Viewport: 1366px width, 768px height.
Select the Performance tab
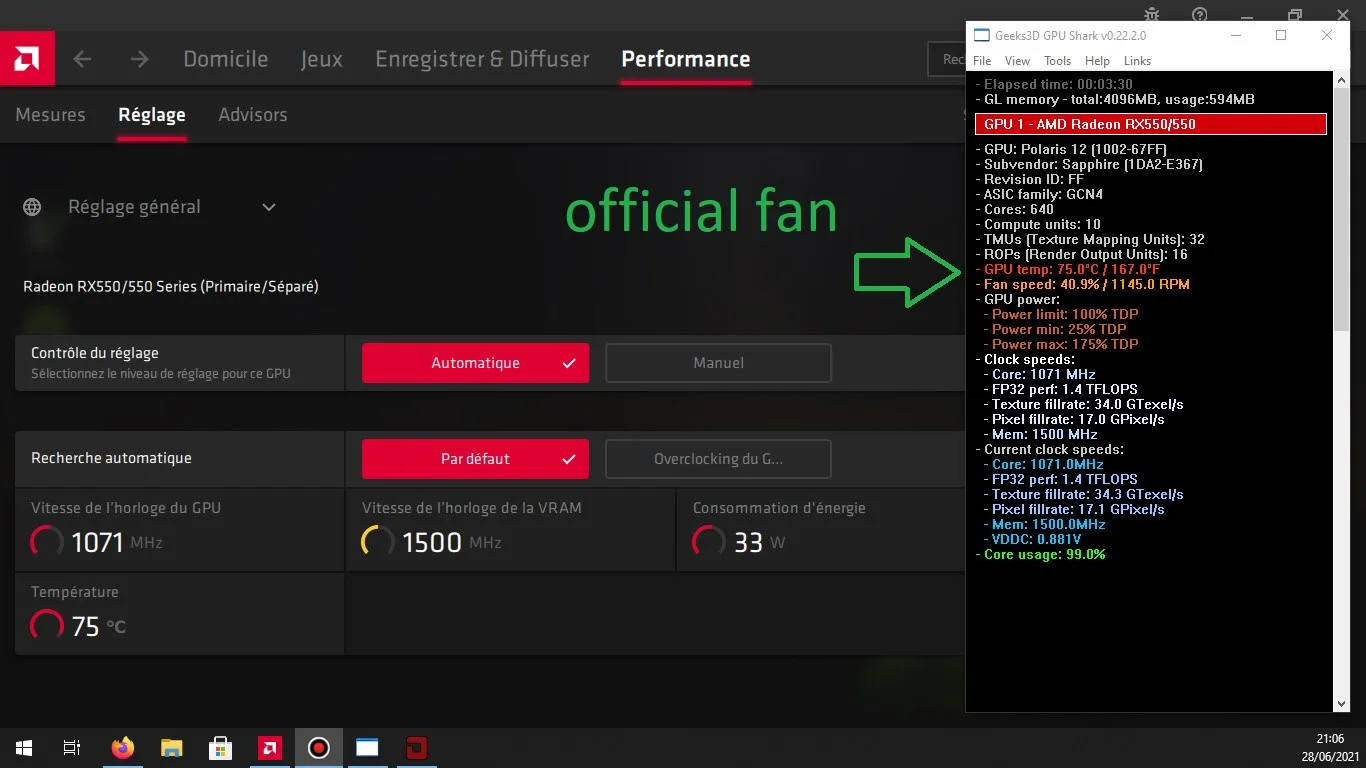[686, 59]
